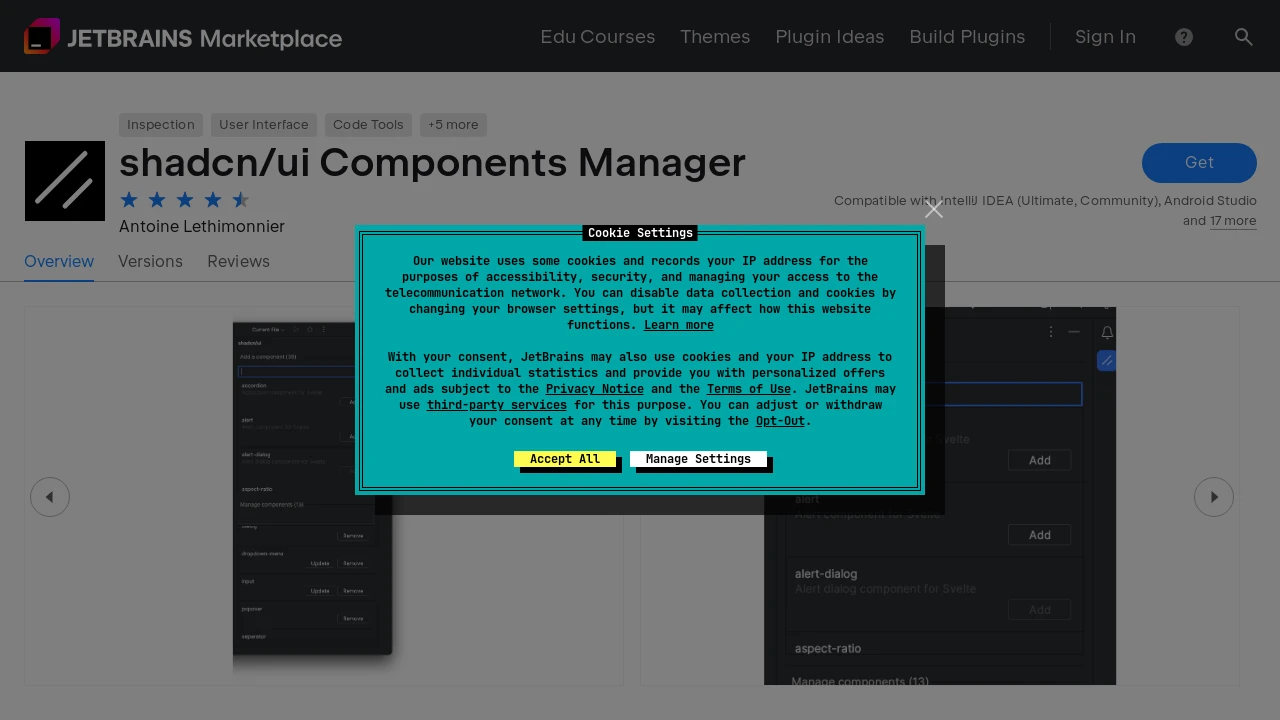Screen dimensions: 1280x720
Task: Open Plugin Ideas page
Action: 830,37
